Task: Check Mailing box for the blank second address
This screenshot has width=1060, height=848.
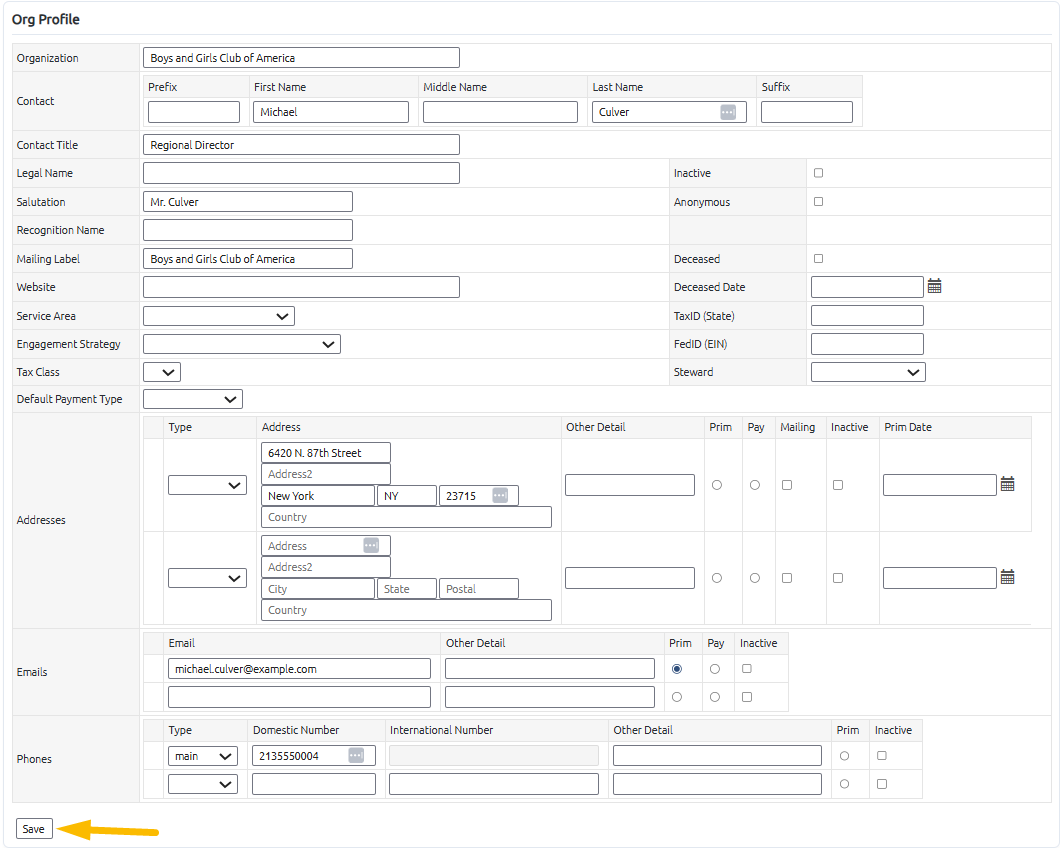Action: click(787, 578)
